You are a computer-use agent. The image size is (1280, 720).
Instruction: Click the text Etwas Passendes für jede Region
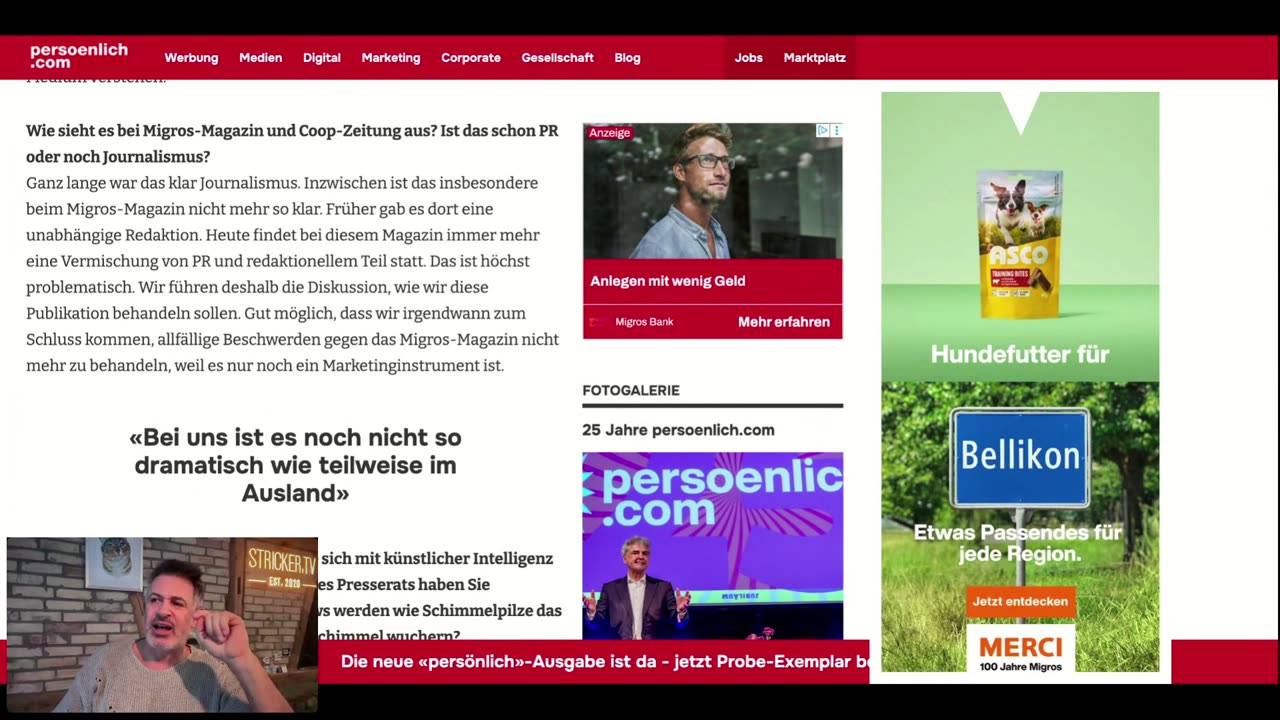1020,543
